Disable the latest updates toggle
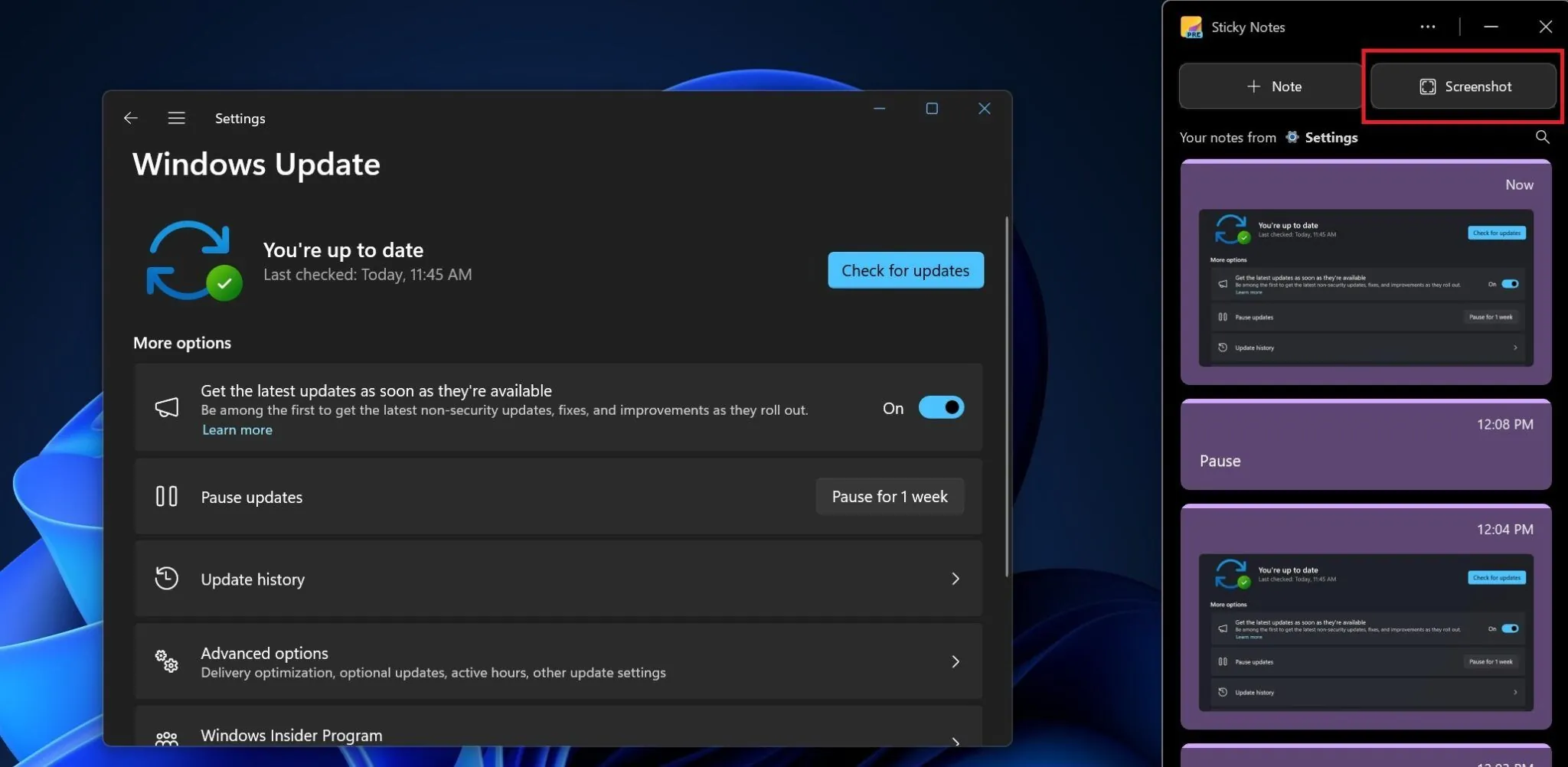Viewport: 1568px width, 767px height. point(941,407)
